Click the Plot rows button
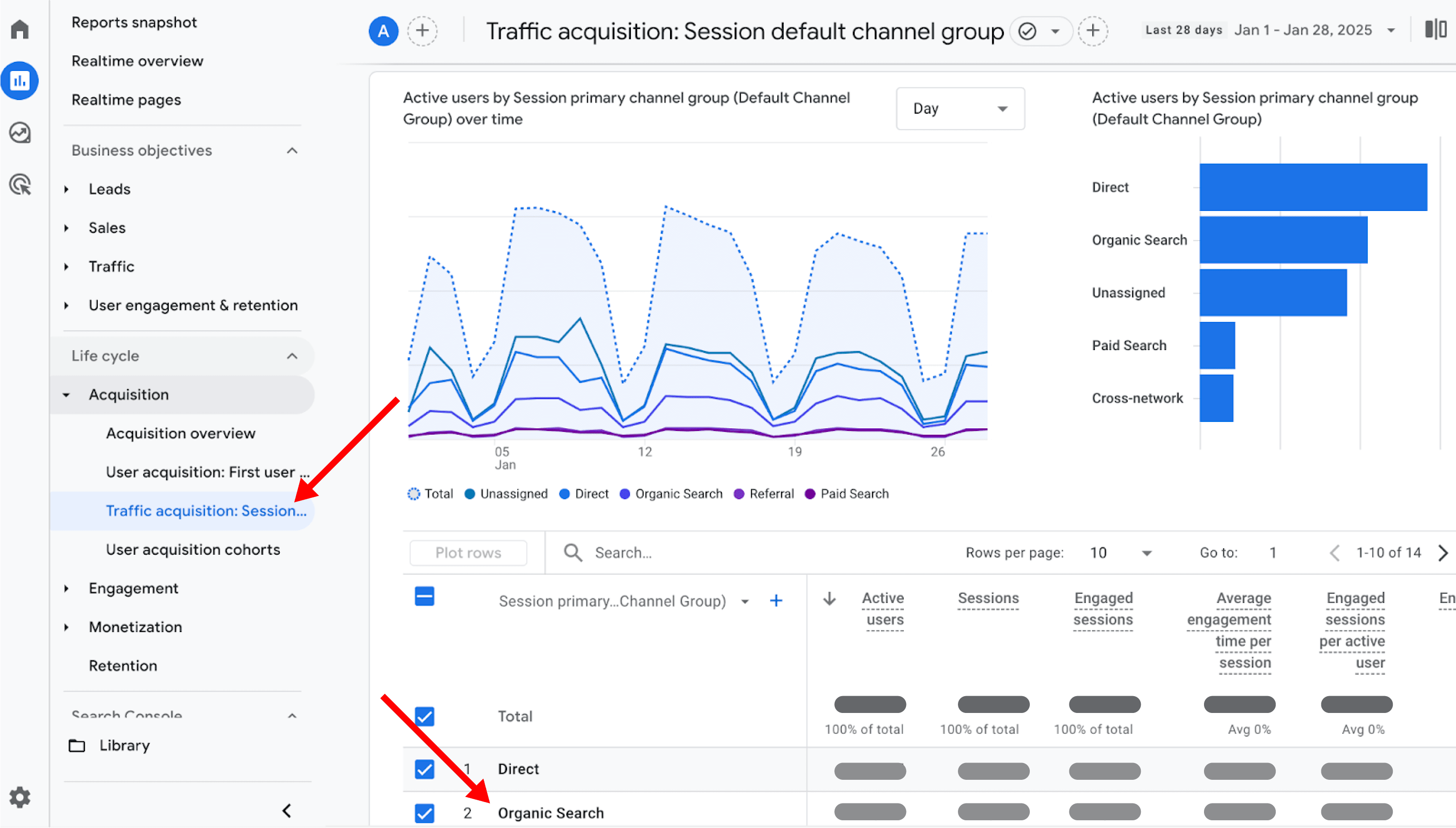This screenshot has width=1456, height=828. tap(468, 552)
